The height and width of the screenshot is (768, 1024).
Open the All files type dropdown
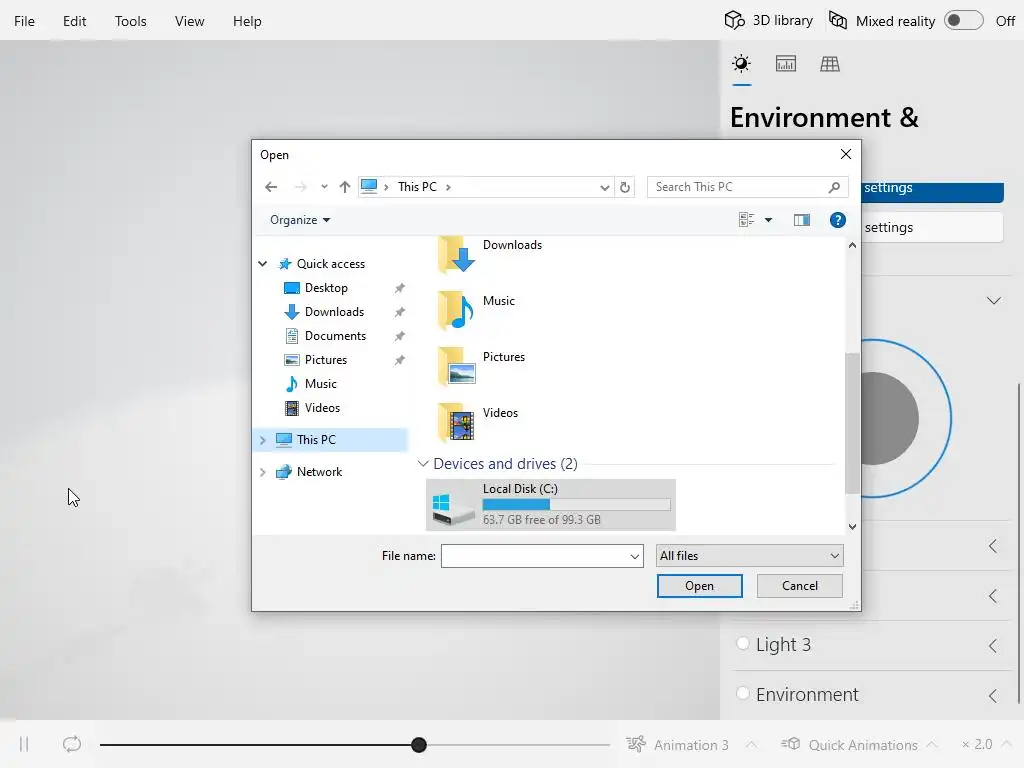click(749, 556)
